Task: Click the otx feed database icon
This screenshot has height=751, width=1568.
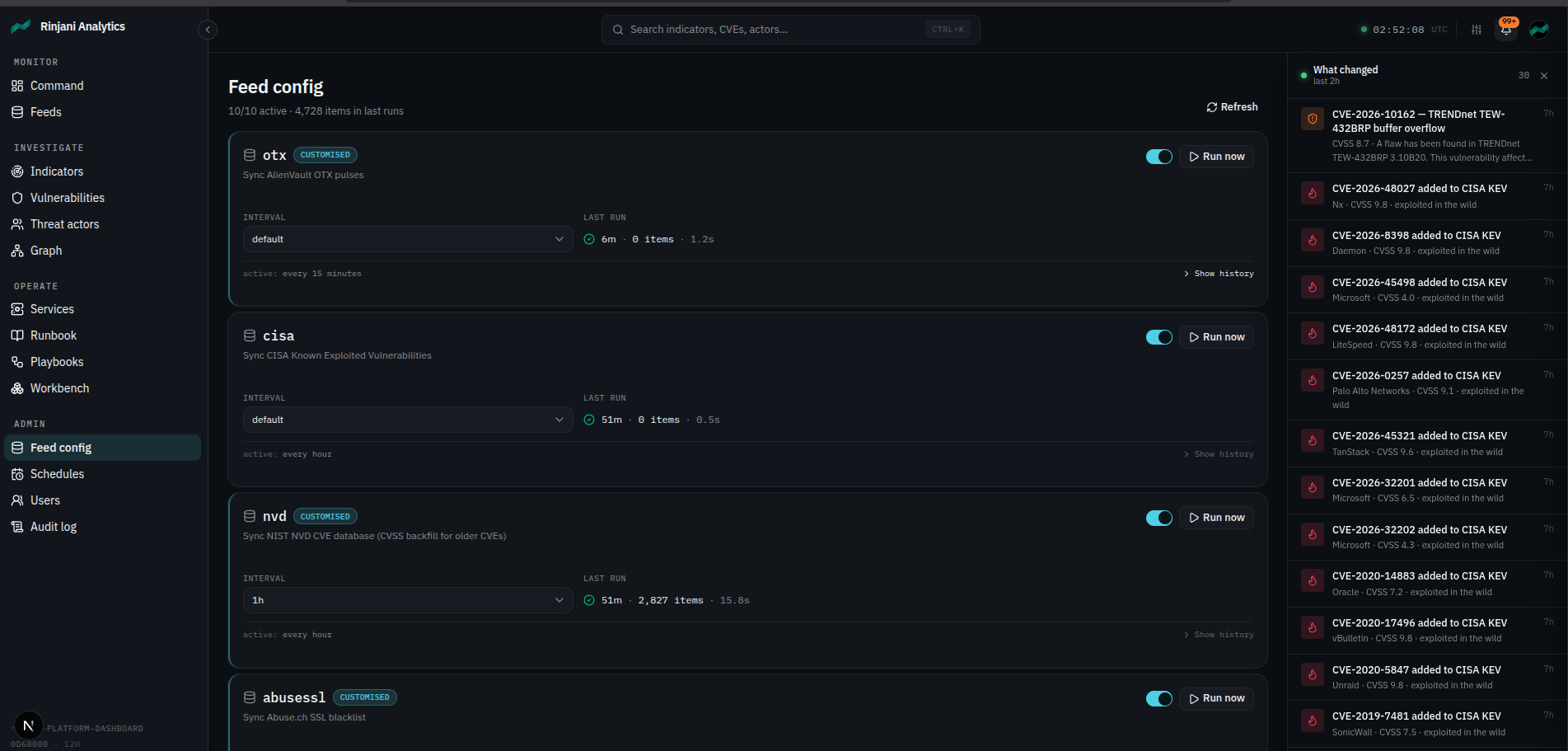Action: point(250,155)
